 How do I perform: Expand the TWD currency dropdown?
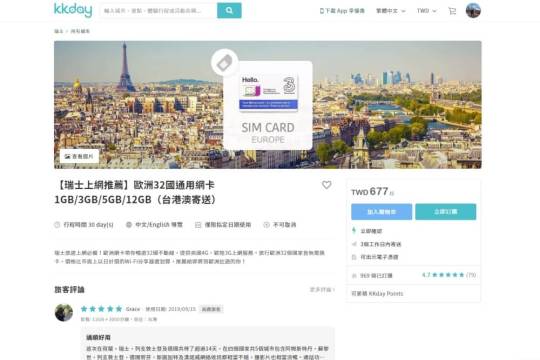[426, 11]
